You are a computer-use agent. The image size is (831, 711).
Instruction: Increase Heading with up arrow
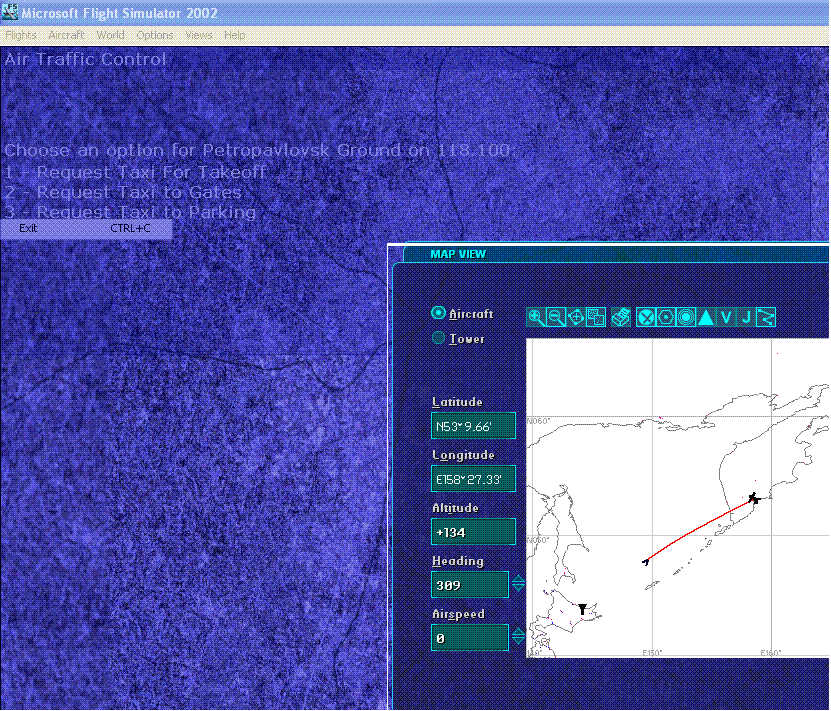click(x=518, y=579)
